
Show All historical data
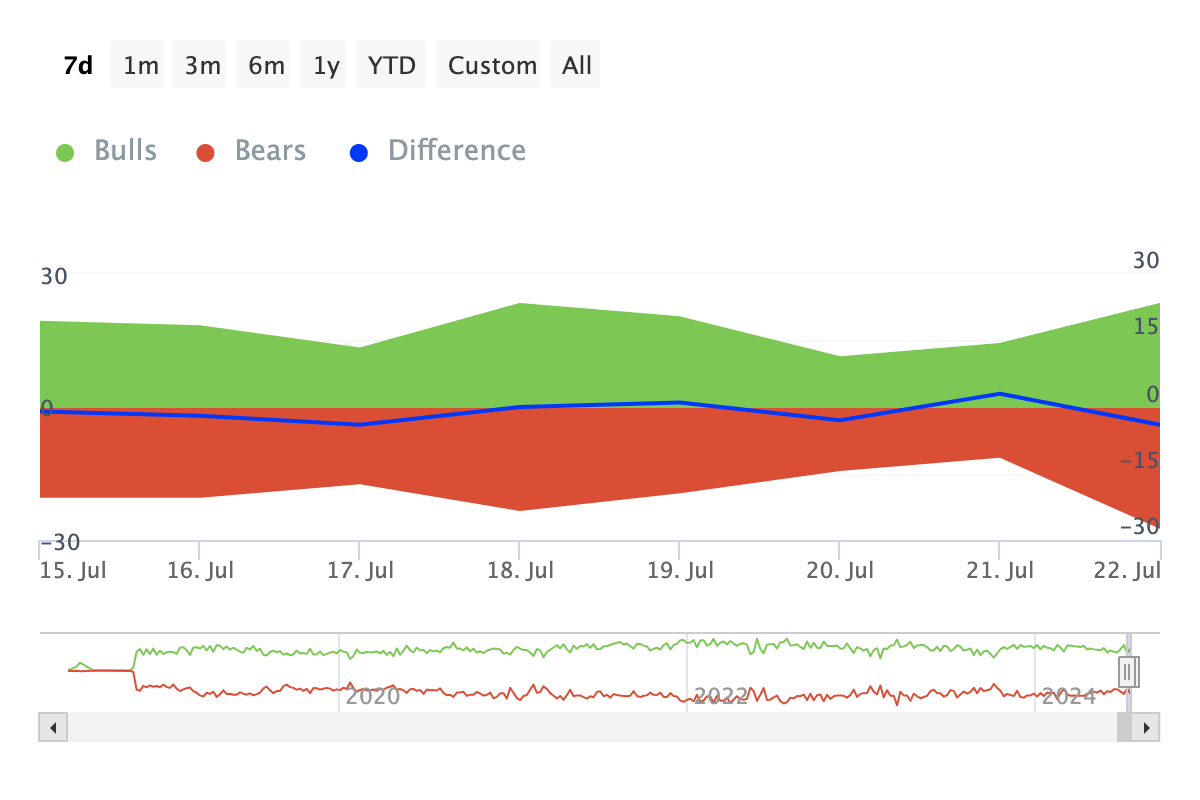click(577, 66)
